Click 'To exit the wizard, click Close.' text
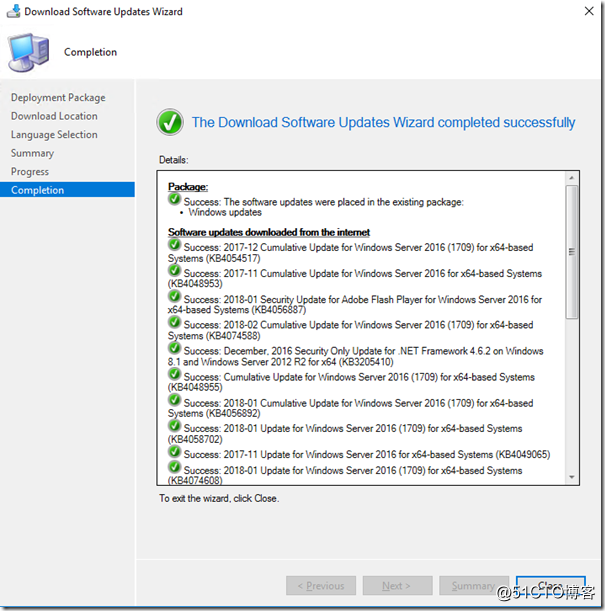This screenshot has height=611, width=605. pyautogui.click(x=219, y=498)
